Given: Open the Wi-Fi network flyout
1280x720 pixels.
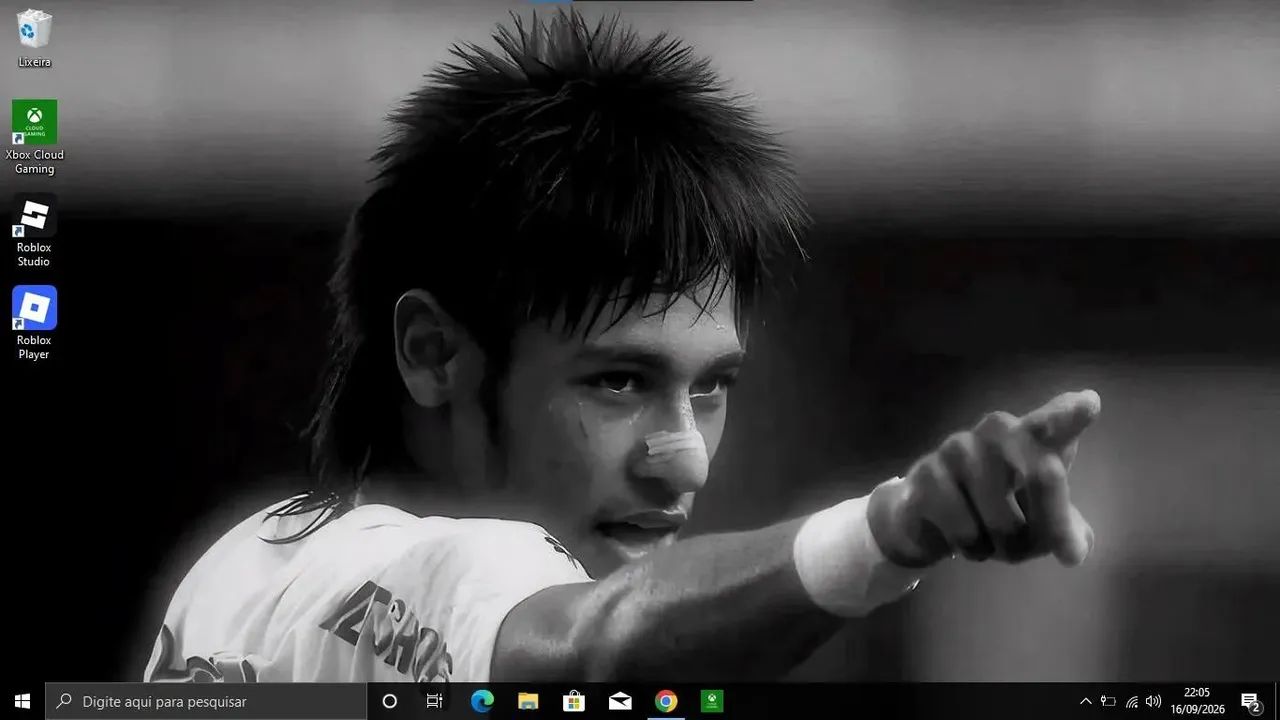Looking at the screenshot, I should point(1131,701).
